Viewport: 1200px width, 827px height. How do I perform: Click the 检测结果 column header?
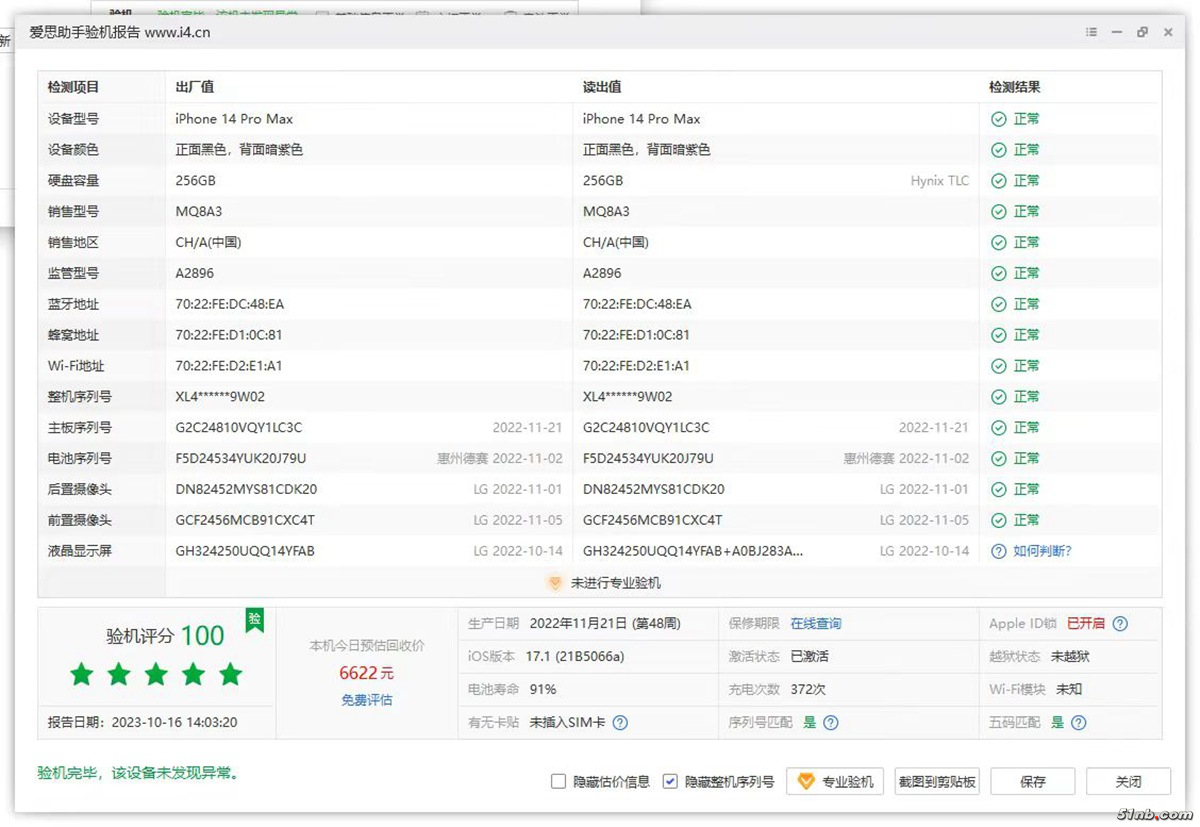[1014, 88]
